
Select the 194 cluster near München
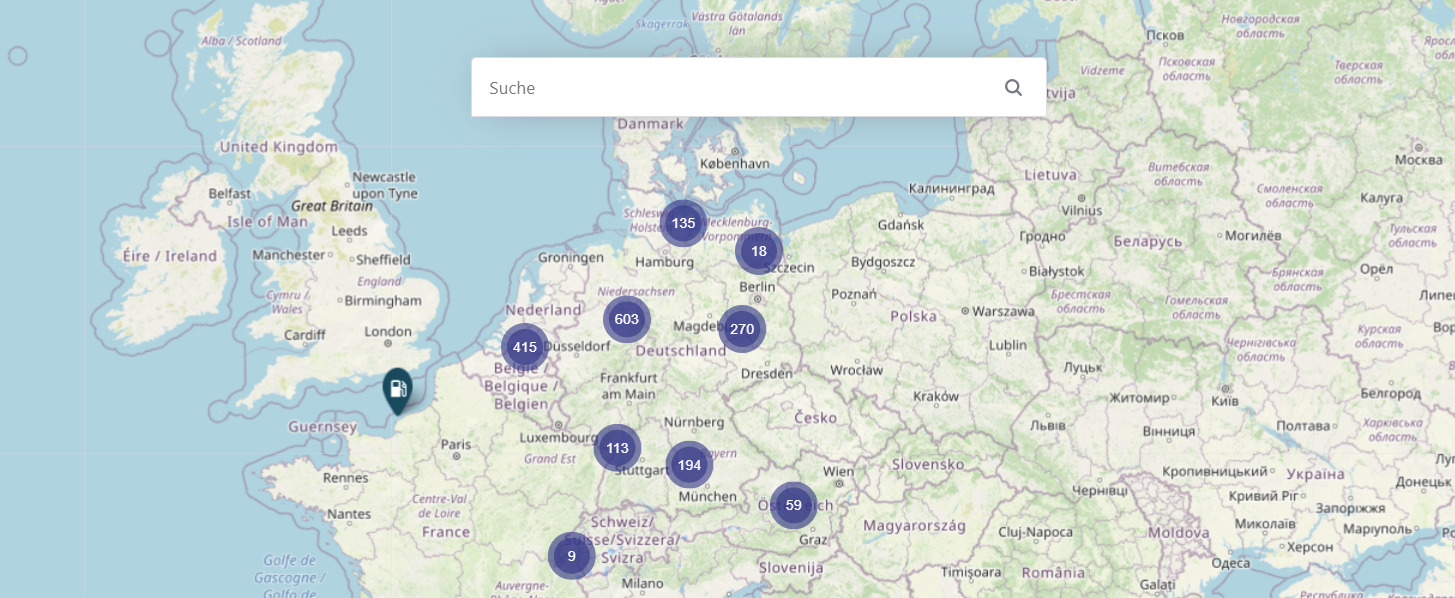689,465
